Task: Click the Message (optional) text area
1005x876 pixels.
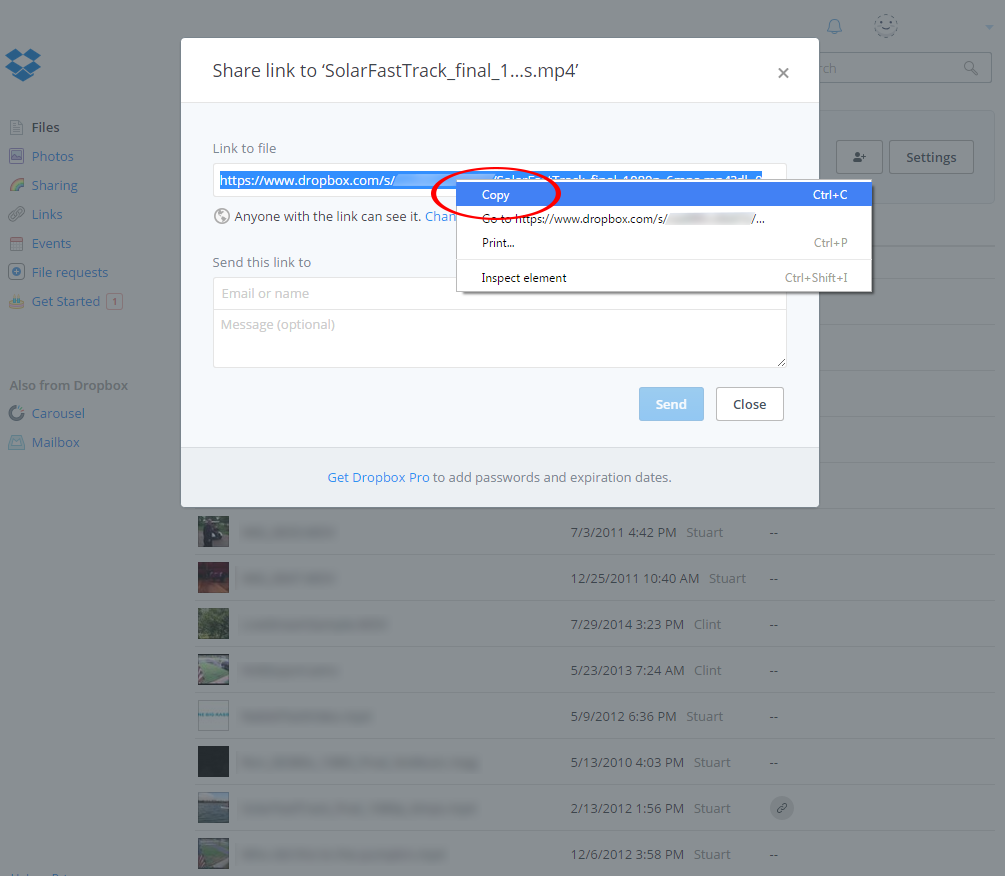Action: pyautogui.click(x=499, y=338)
